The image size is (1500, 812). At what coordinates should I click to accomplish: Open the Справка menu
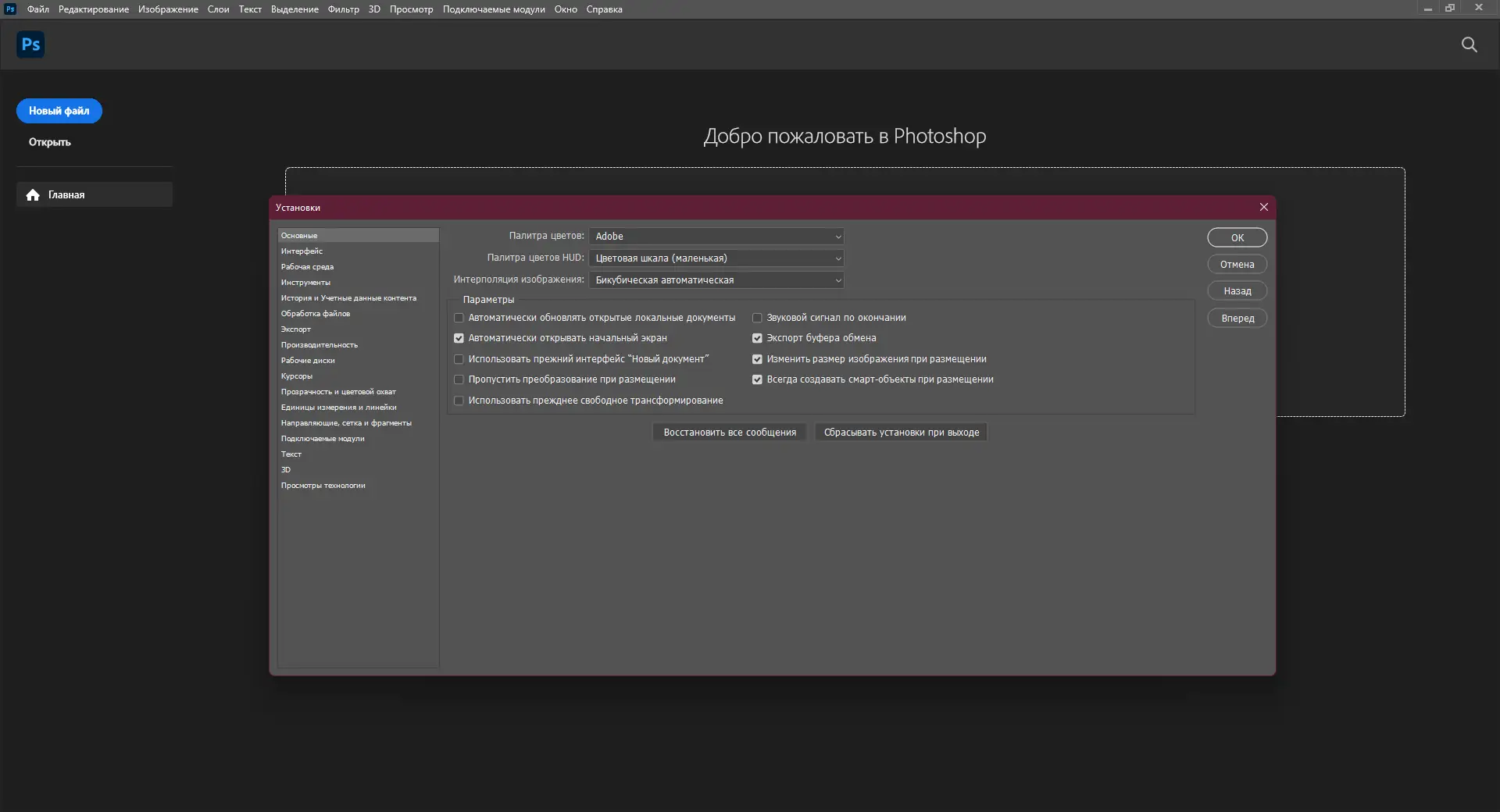[605, 9]
